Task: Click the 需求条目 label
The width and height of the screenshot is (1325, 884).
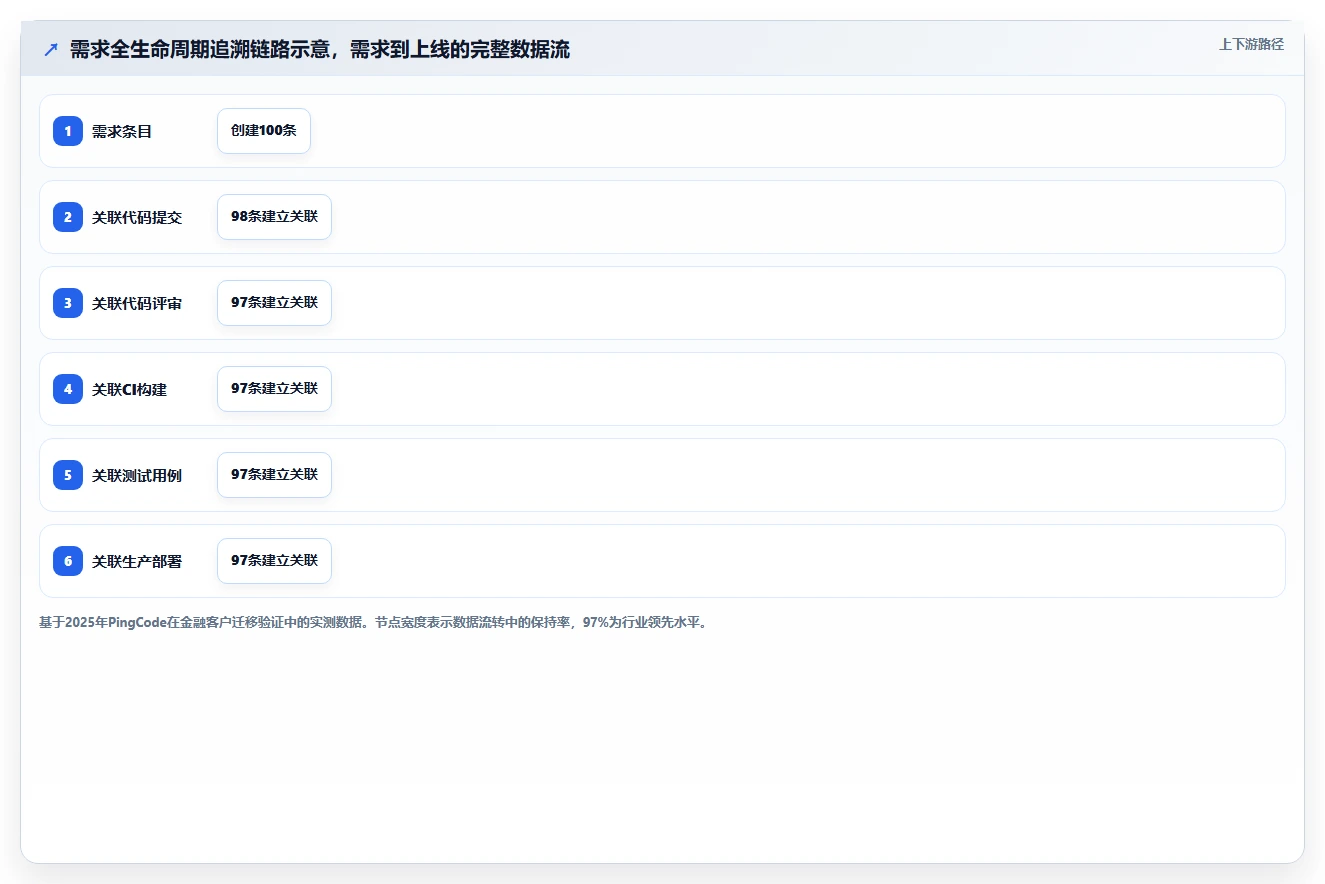Action: click(122, 132)
